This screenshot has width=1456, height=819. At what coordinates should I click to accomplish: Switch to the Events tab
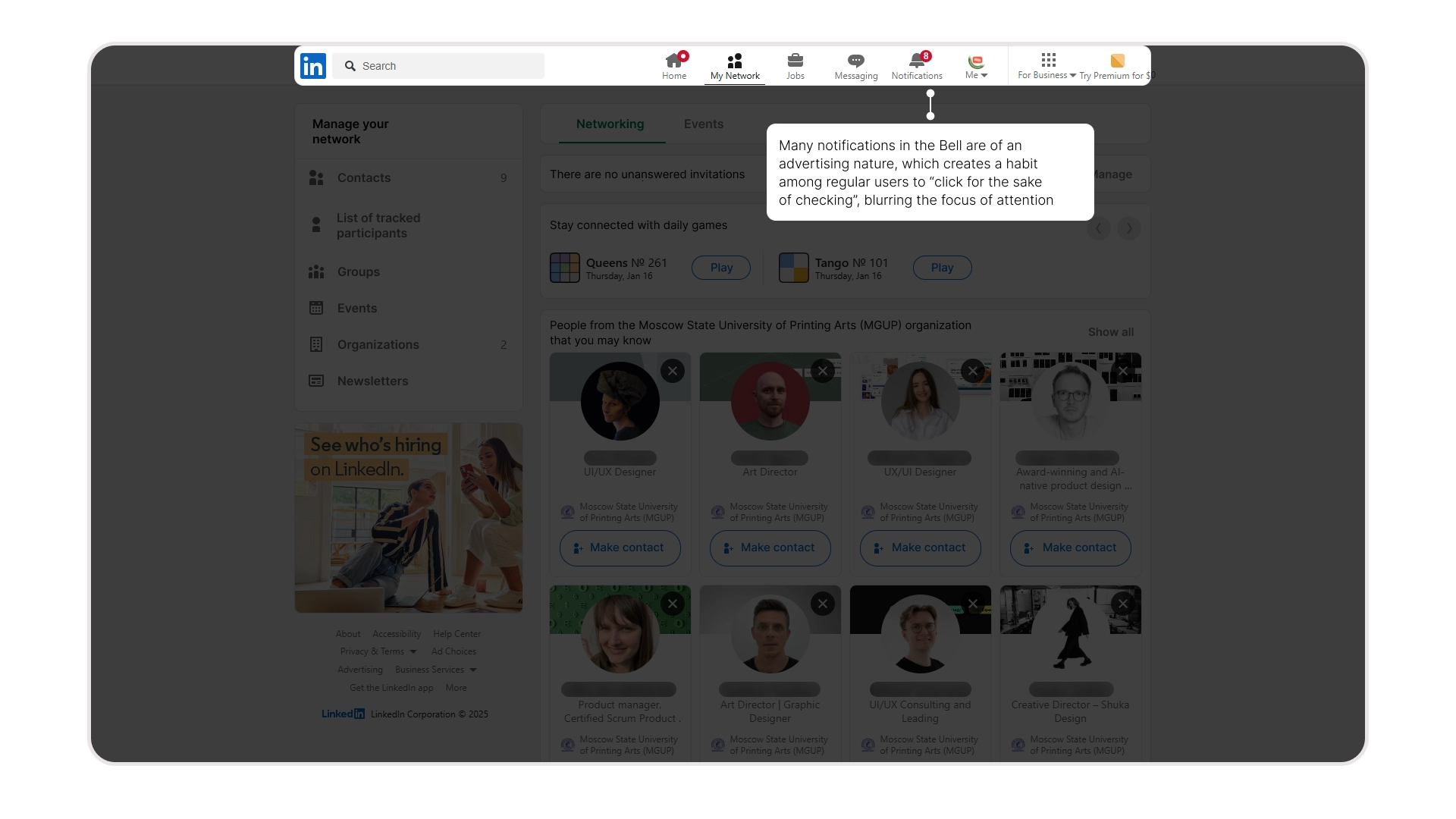click(x=703, y=124)
